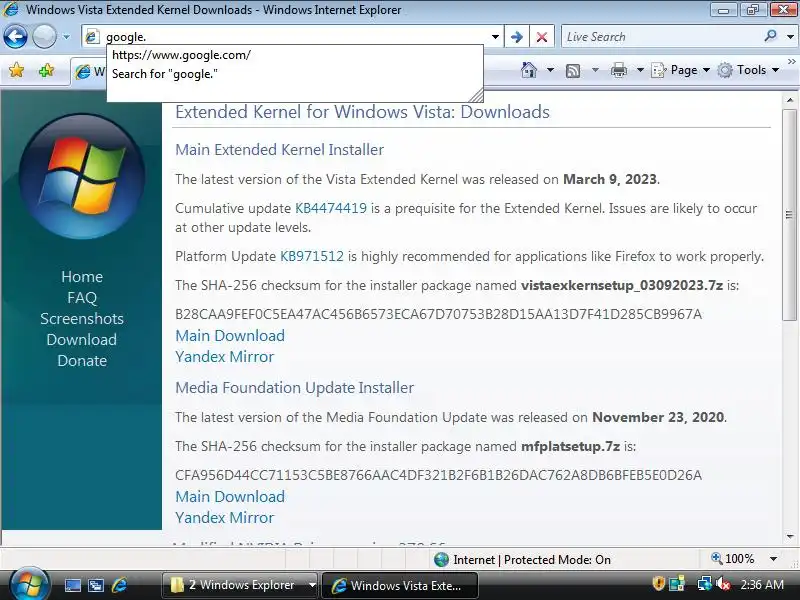Click the scrollbar up arrow
The image size is (800, 600).
click(x=790, y=100)
